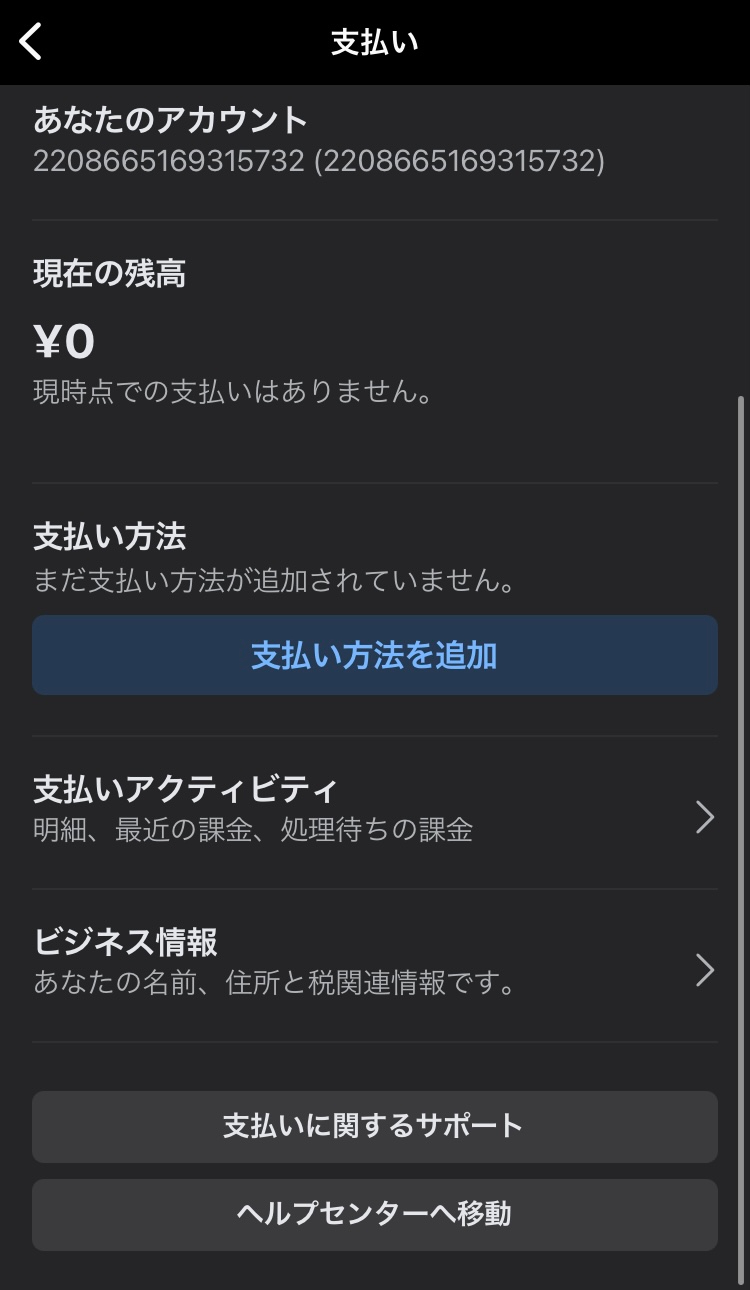Click 支払い方法を追加 button

coord(374,655)
